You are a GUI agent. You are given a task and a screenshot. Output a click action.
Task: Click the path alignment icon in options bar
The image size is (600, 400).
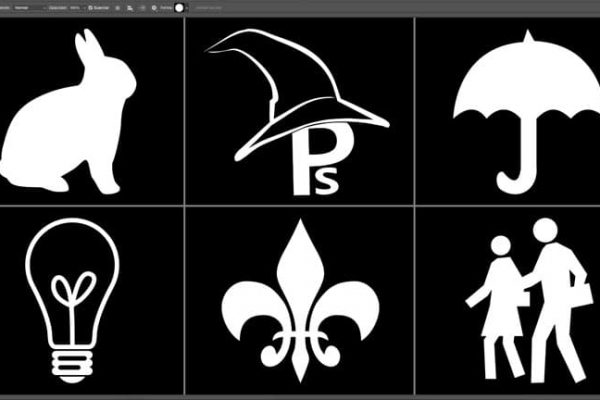click(130, 8)
